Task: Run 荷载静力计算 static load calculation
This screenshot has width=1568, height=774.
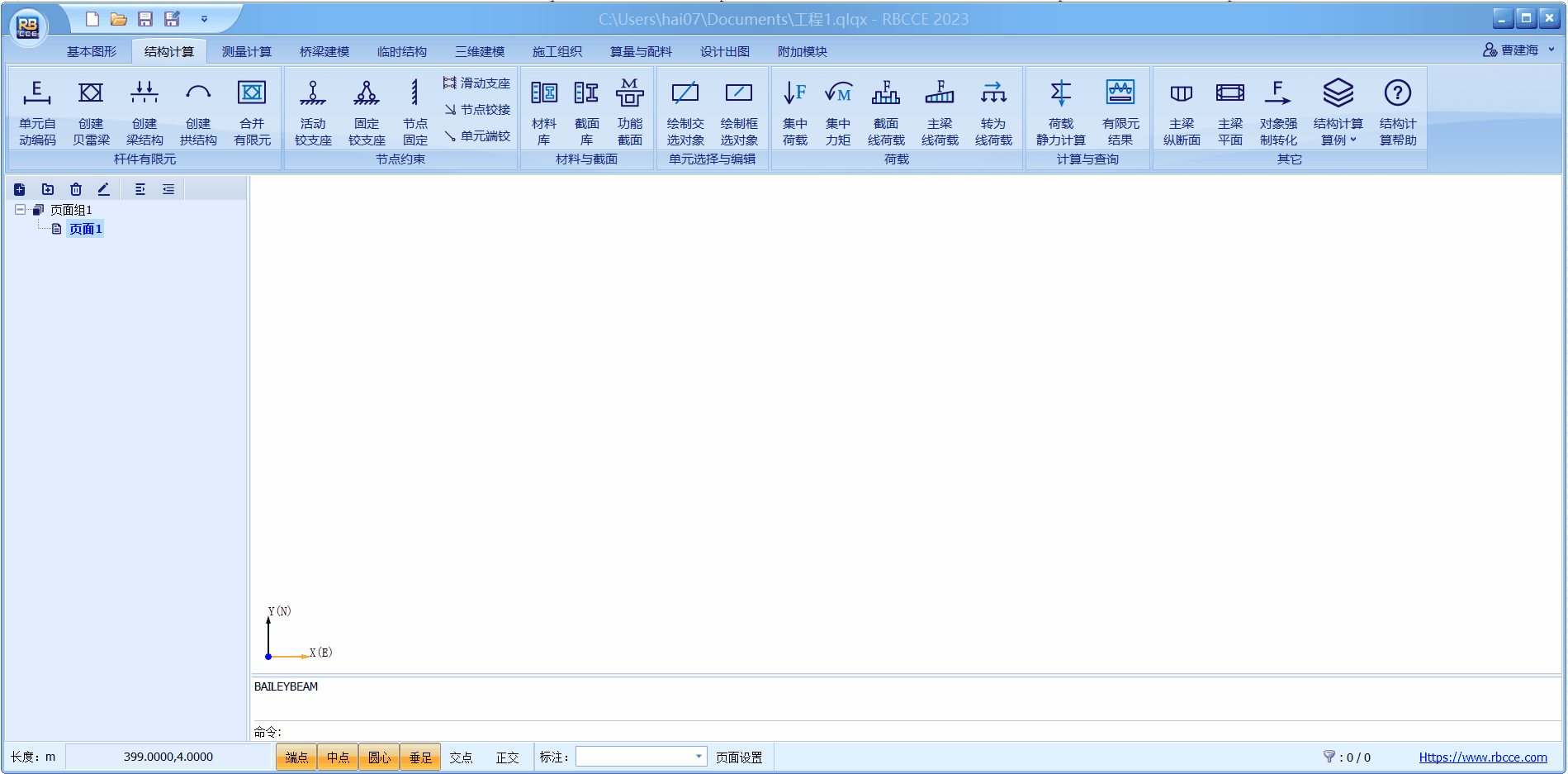Action: click(1060, 112)
